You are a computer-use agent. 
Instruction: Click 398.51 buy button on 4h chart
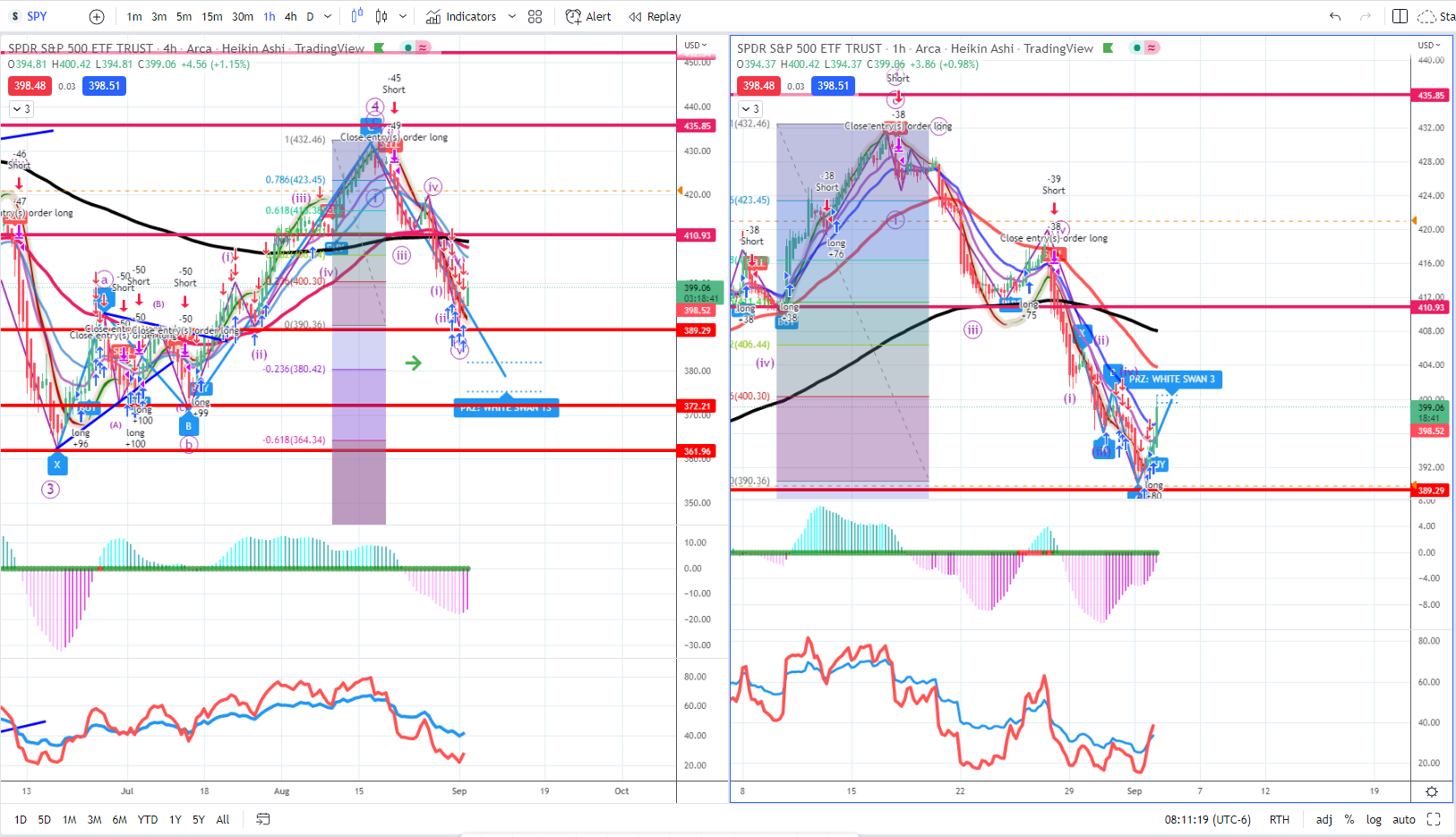pyautogui.click(x=104, y=86)
